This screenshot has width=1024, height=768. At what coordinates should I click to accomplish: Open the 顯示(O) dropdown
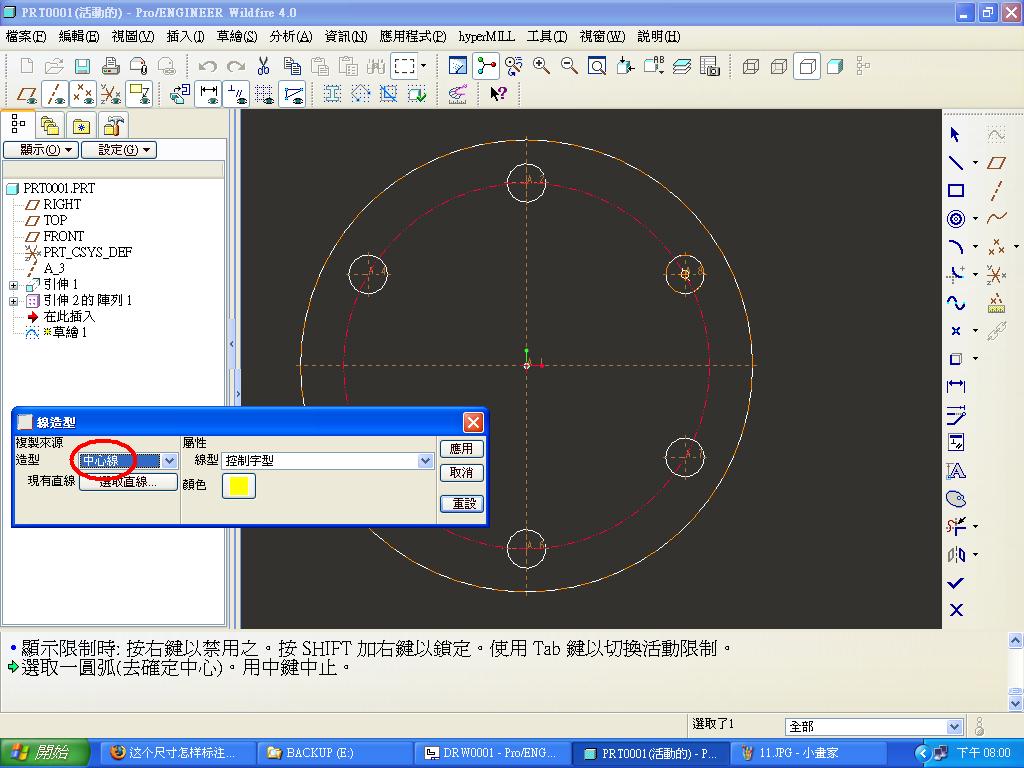(41, 150)
